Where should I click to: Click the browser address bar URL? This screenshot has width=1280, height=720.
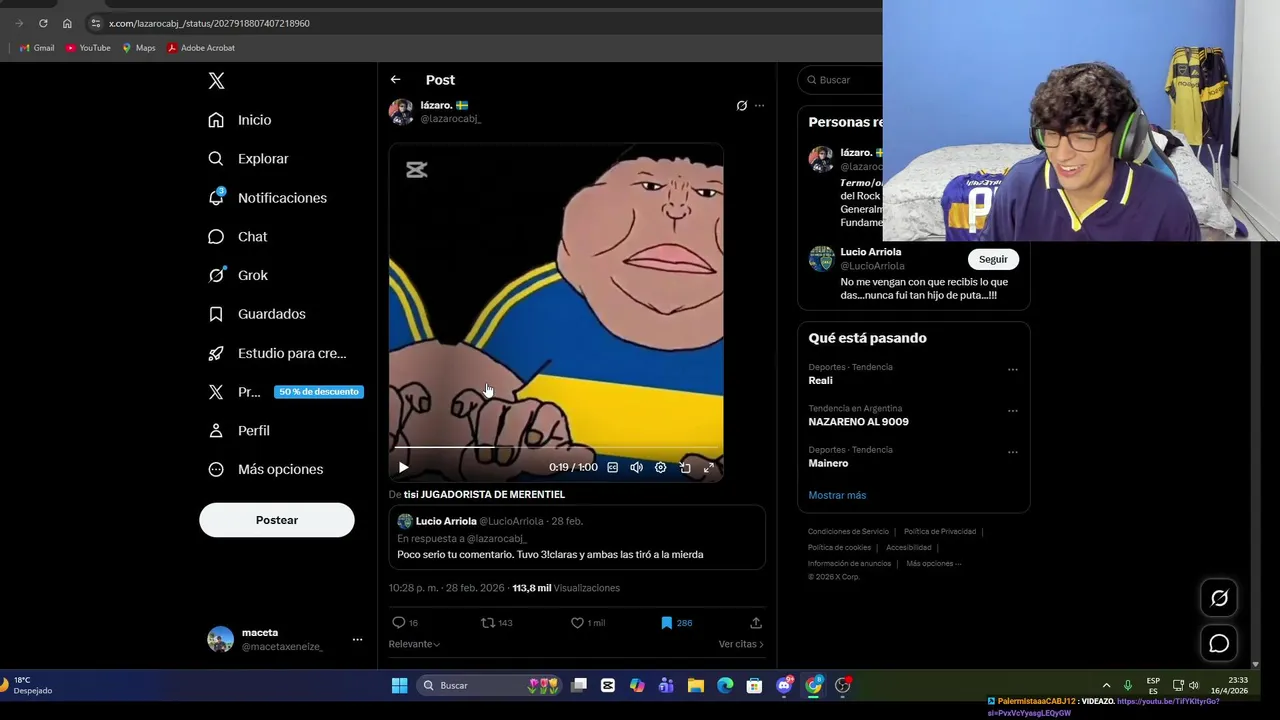pyautogui.click(x=209, y=23)
